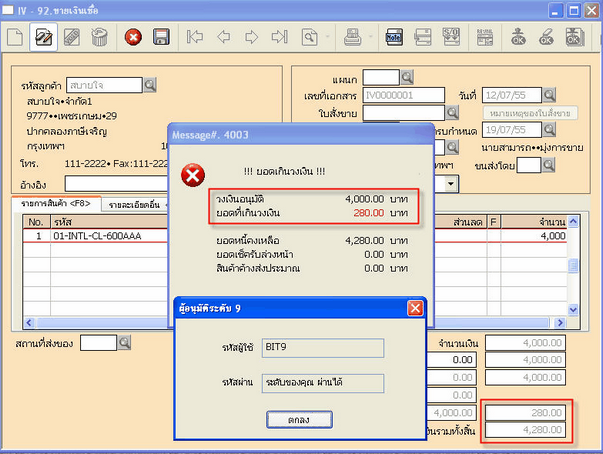Click the edit document pencil icon
Image resolution: width=603 pixels, height=454 pixels.
pyautogui.click(x=43, y=38)
